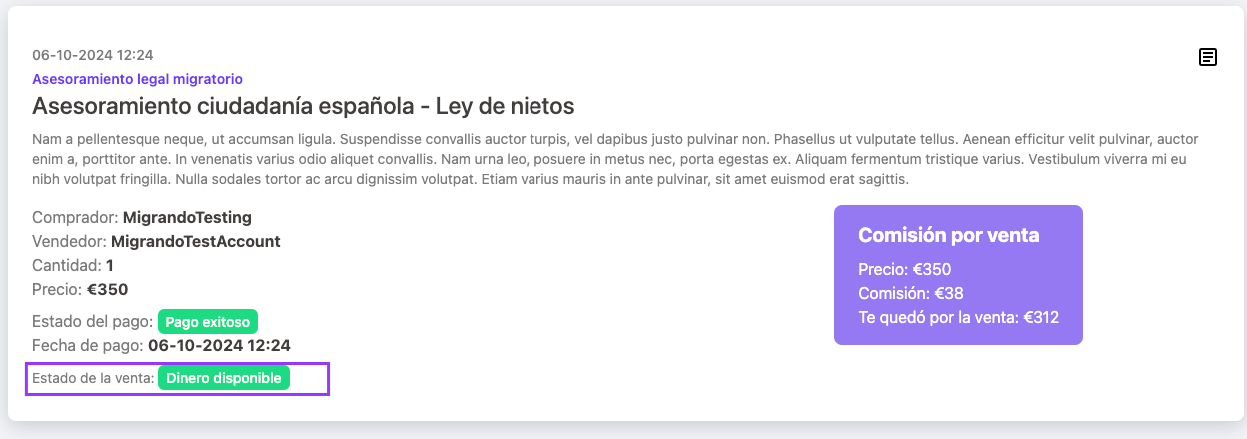Select the order date 06-10-2024 12:24
Screen dimensions: 1247x439
(93, 55)
